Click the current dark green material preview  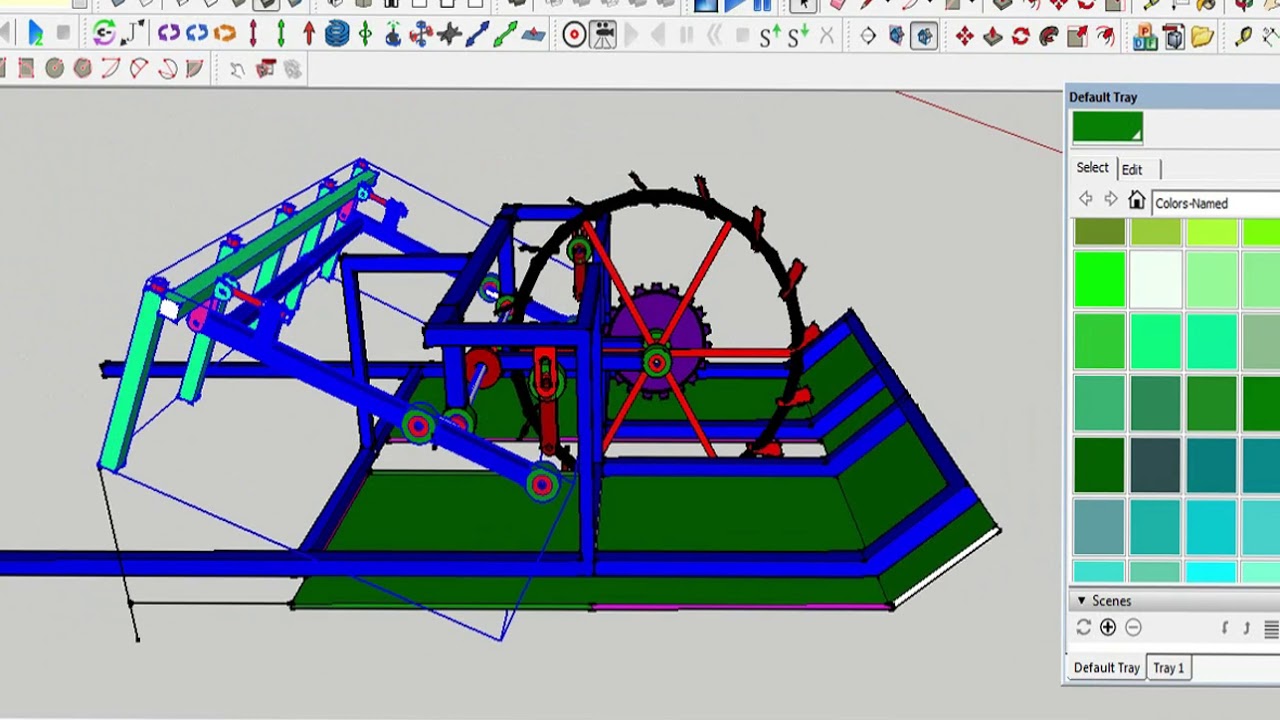pyautogui.click(x=1107, y=128)
